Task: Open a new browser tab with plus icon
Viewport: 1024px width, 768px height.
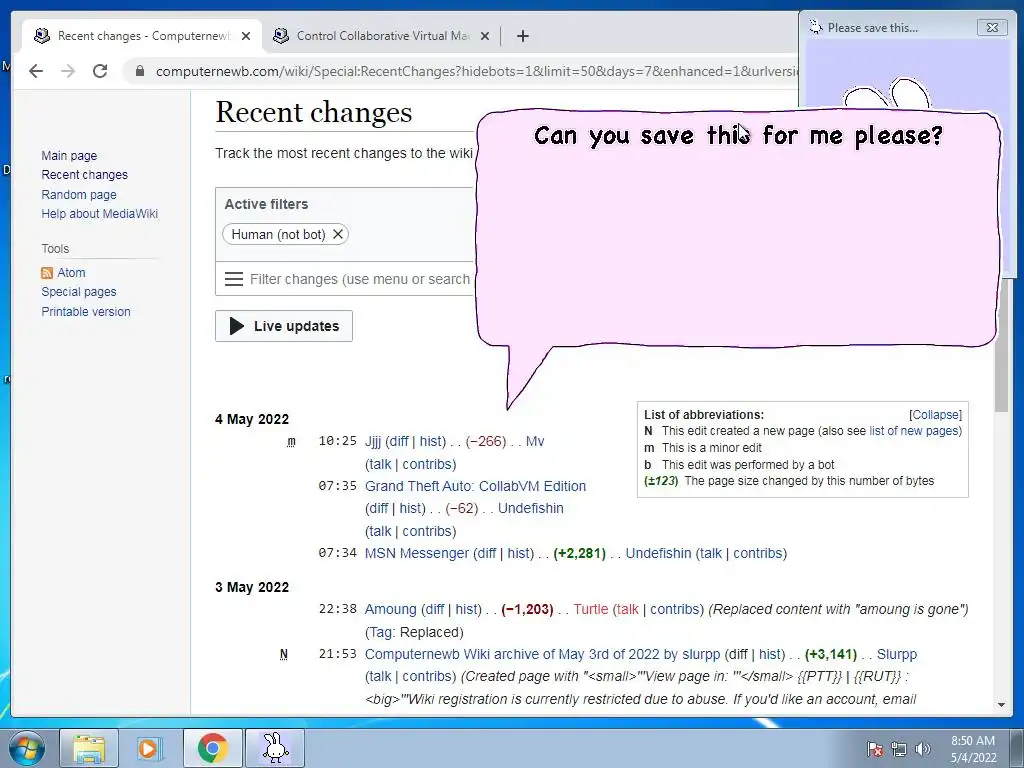Action: click(522, 36)
